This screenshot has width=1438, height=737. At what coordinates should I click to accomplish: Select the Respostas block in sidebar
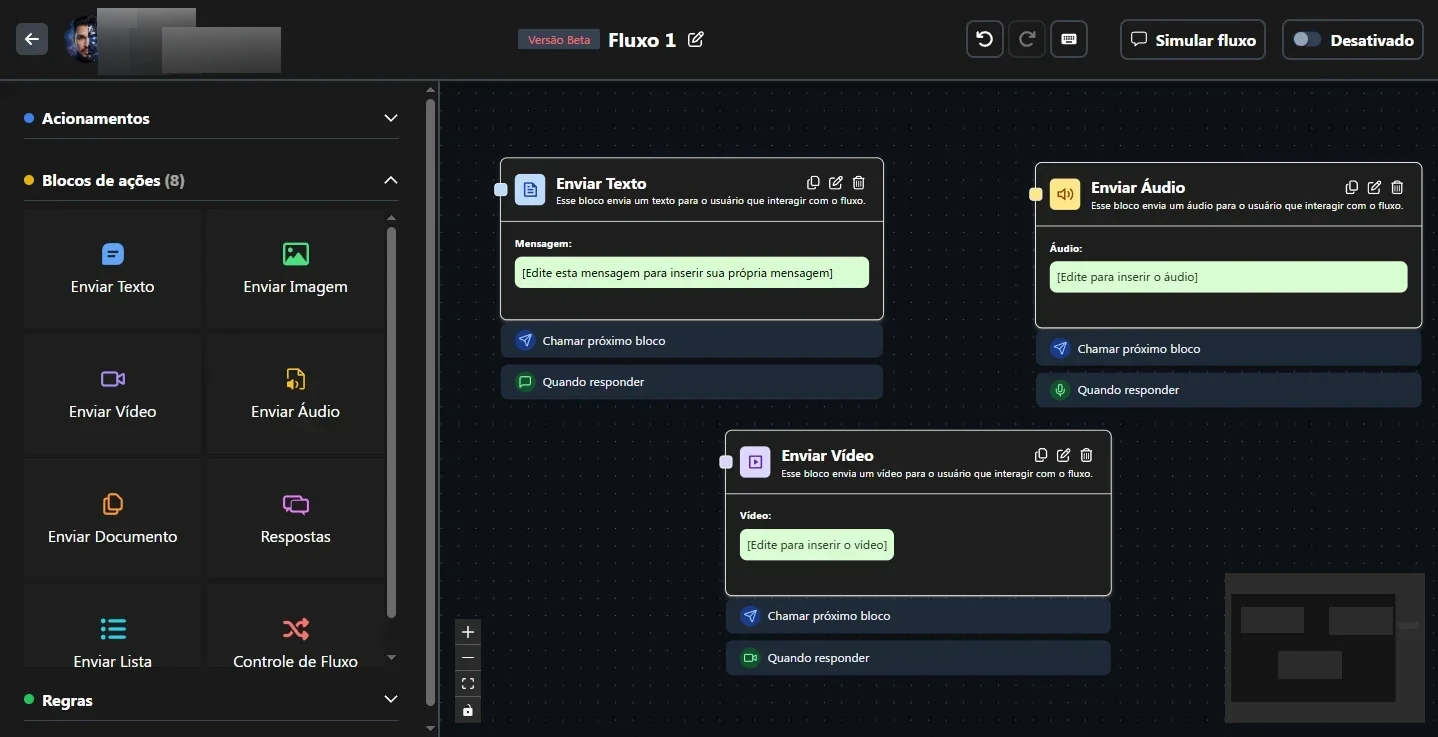(x=295, y=519)
